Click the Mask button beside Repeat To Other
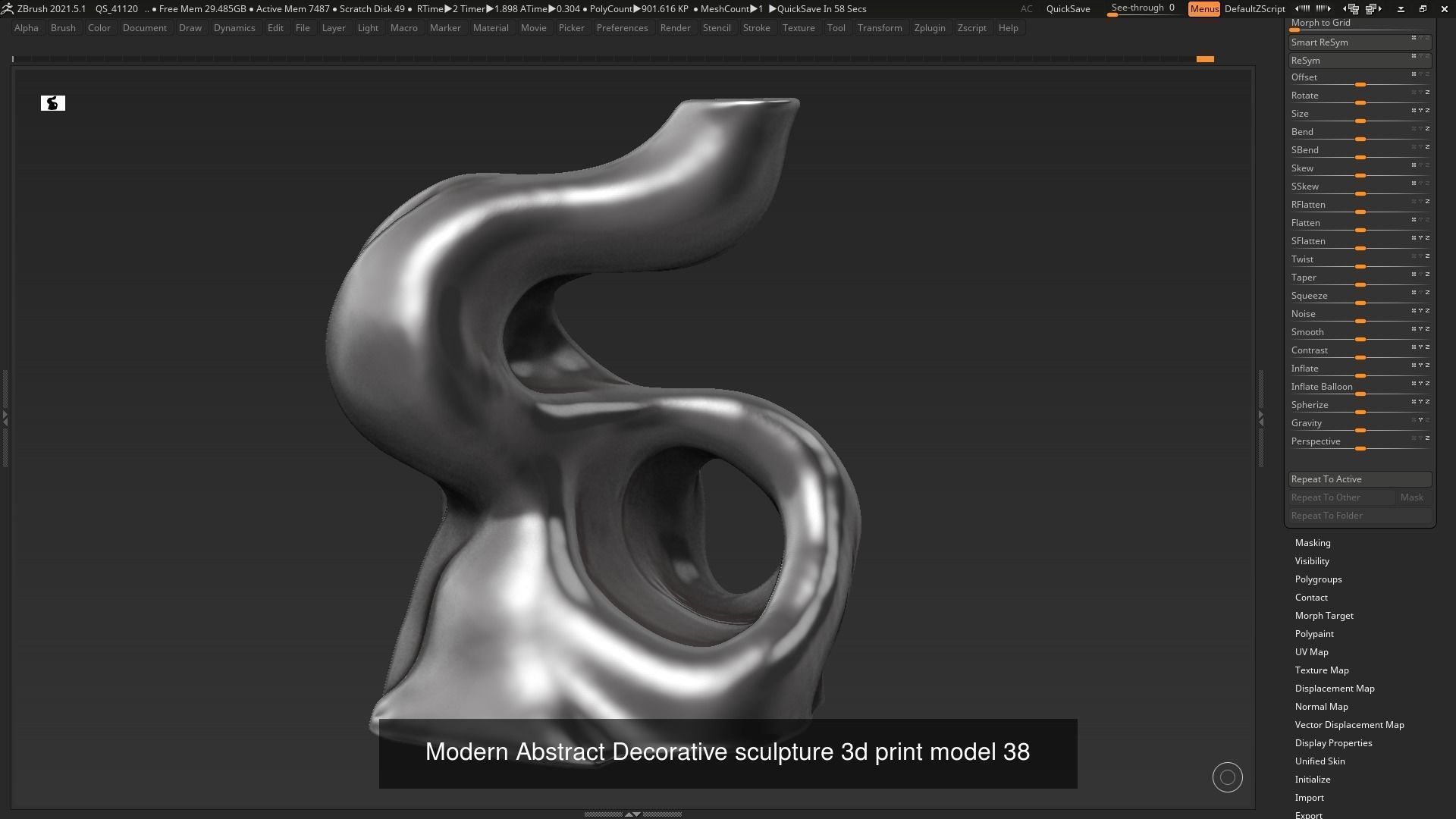This screenshot has width=1456, height=819. (1414, 497)
